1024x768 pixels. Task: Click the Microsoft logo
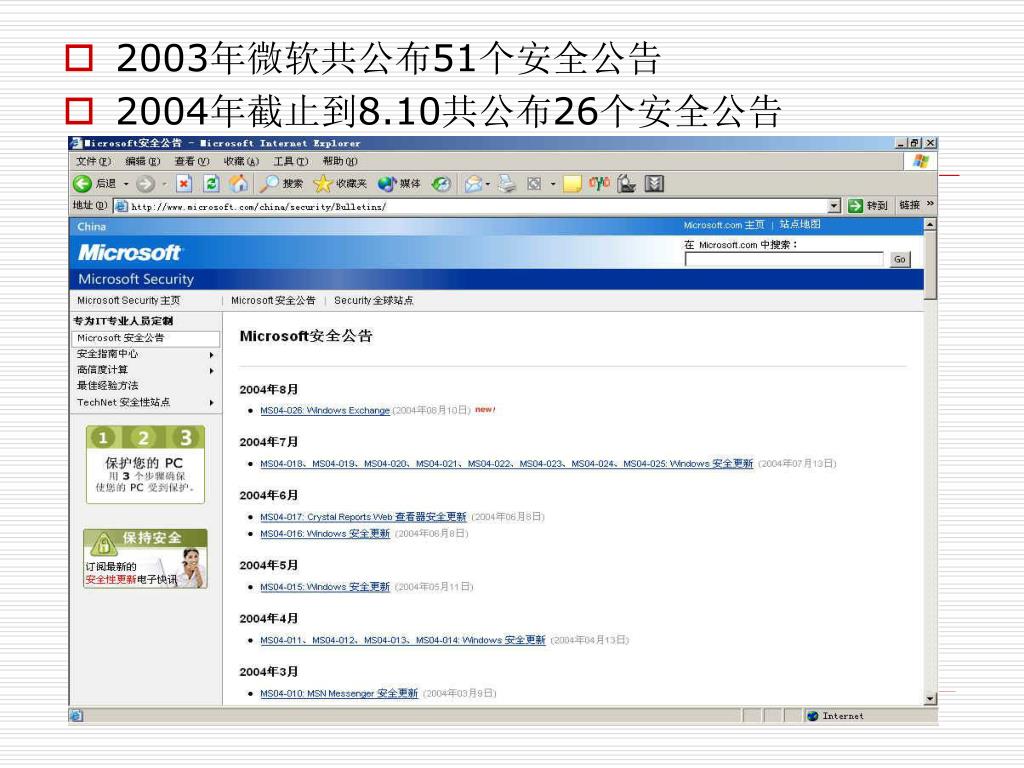pos(131,252)
